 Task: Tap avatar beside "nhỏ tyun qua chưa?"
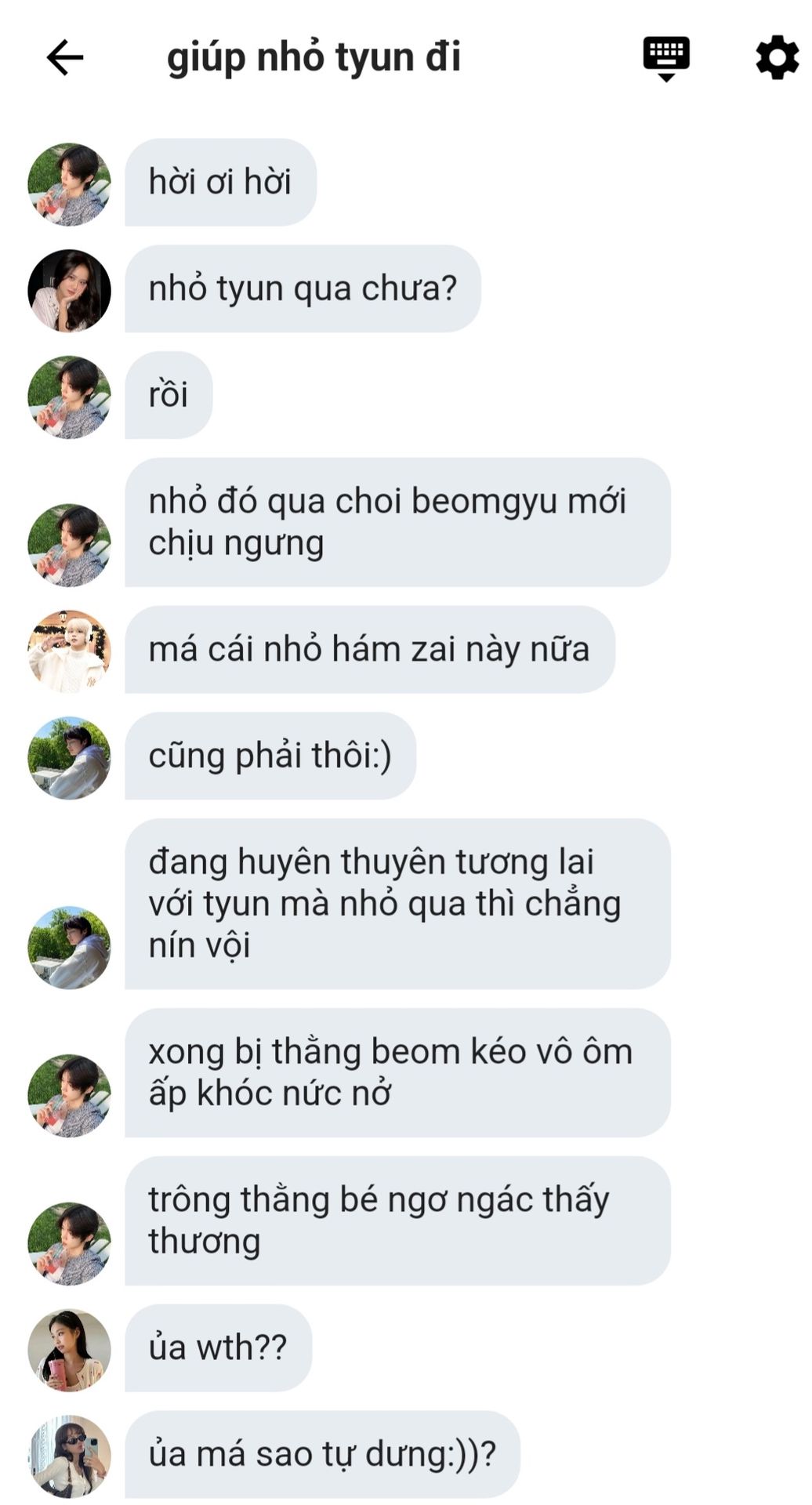pos(69,291)
